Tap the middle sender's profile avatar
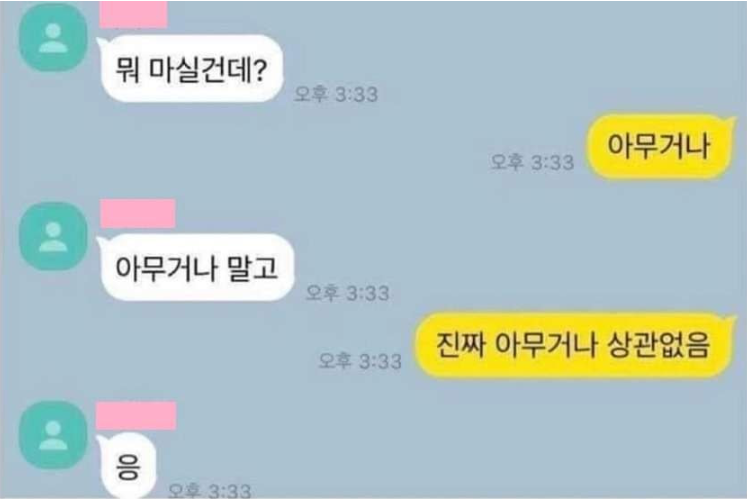This screenshot has width=747, height=499. (x=53, y=236)
